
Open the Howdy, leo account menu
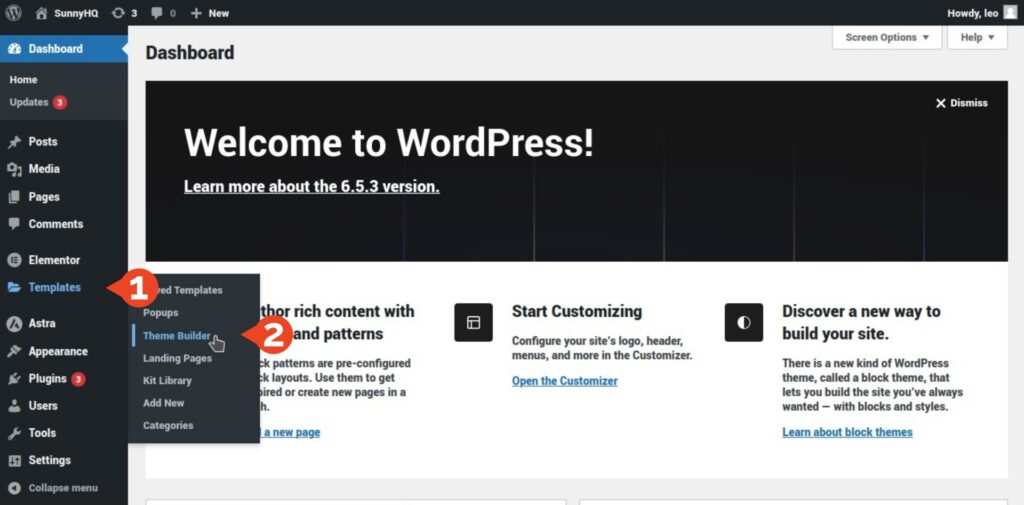coord(982,13)
